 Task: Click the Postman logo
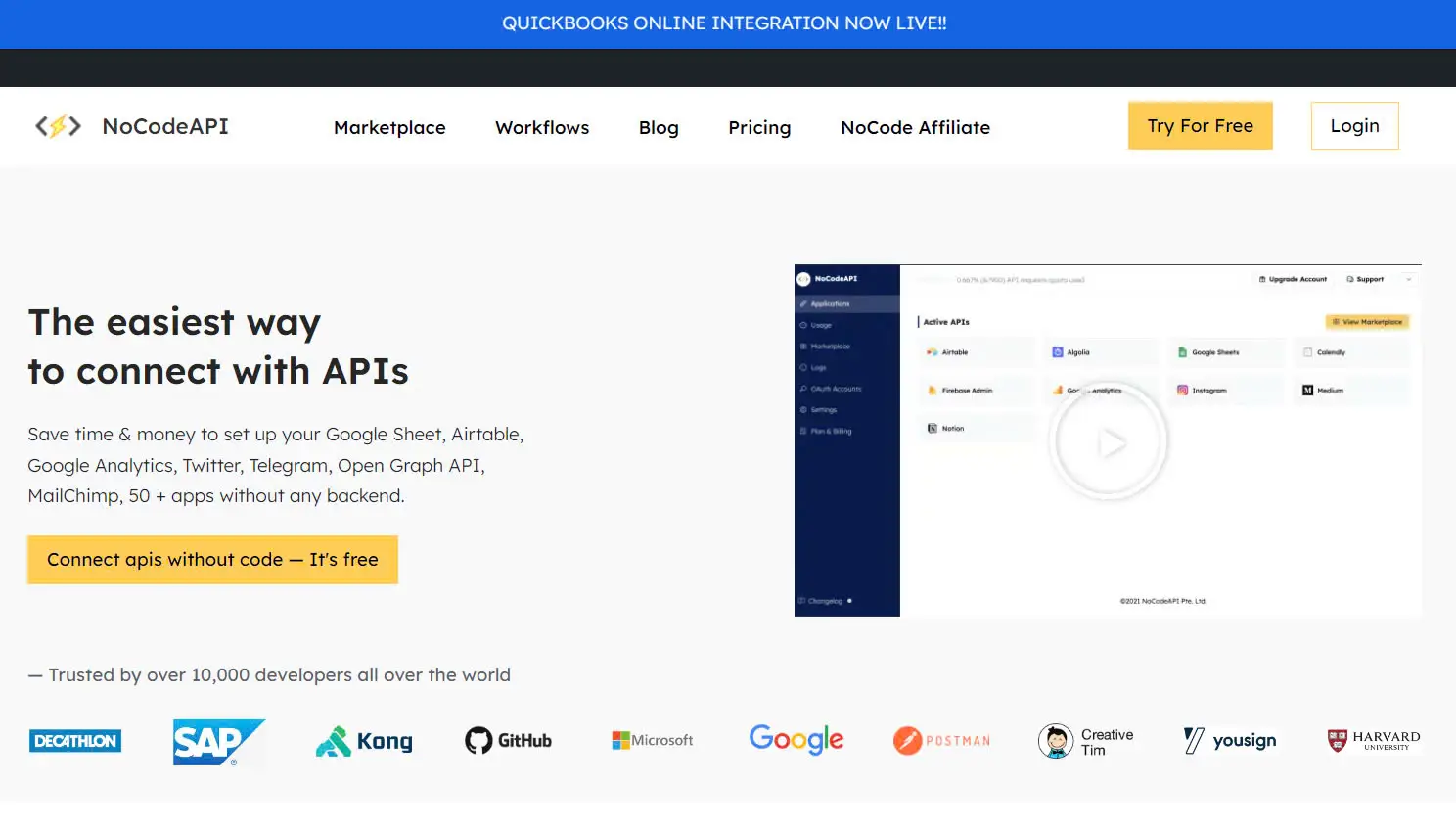click(941, 741)
